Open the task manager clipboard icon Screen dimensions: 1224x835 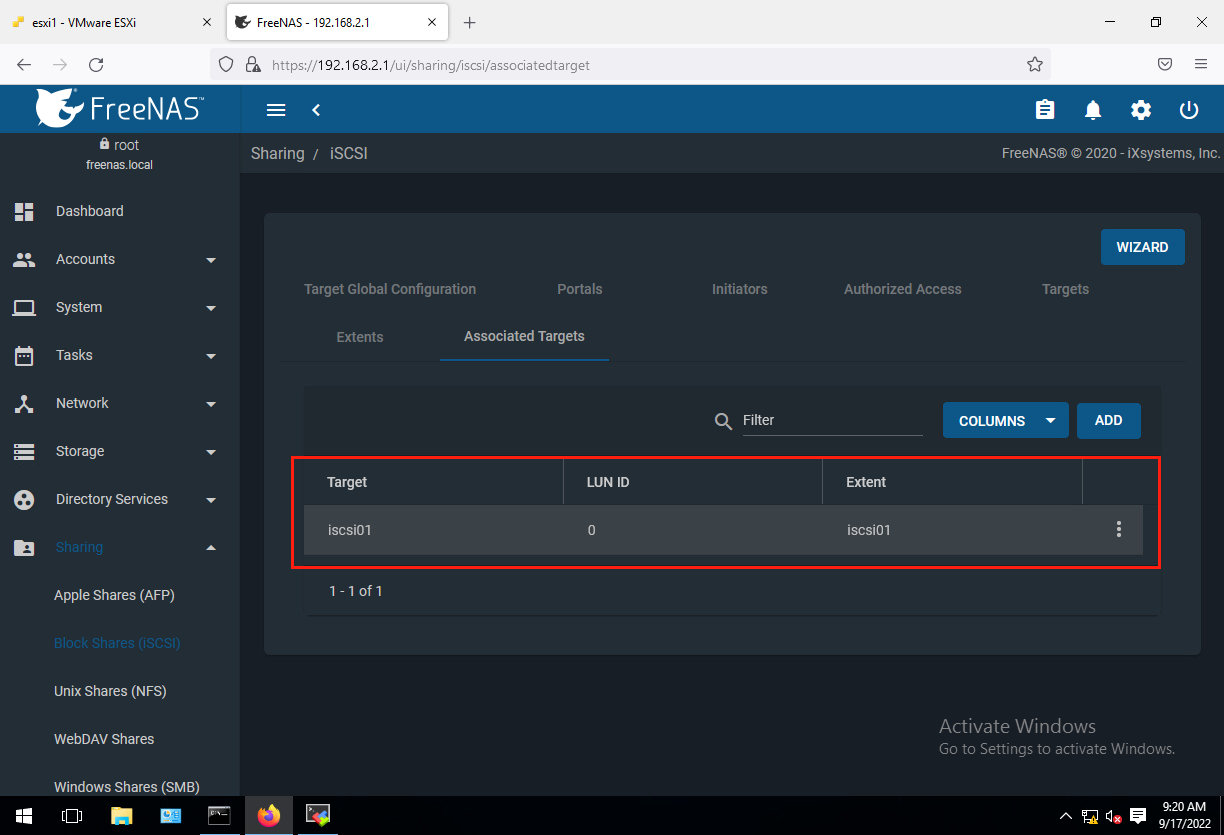pyautogui.click(x=1045, y=110)
